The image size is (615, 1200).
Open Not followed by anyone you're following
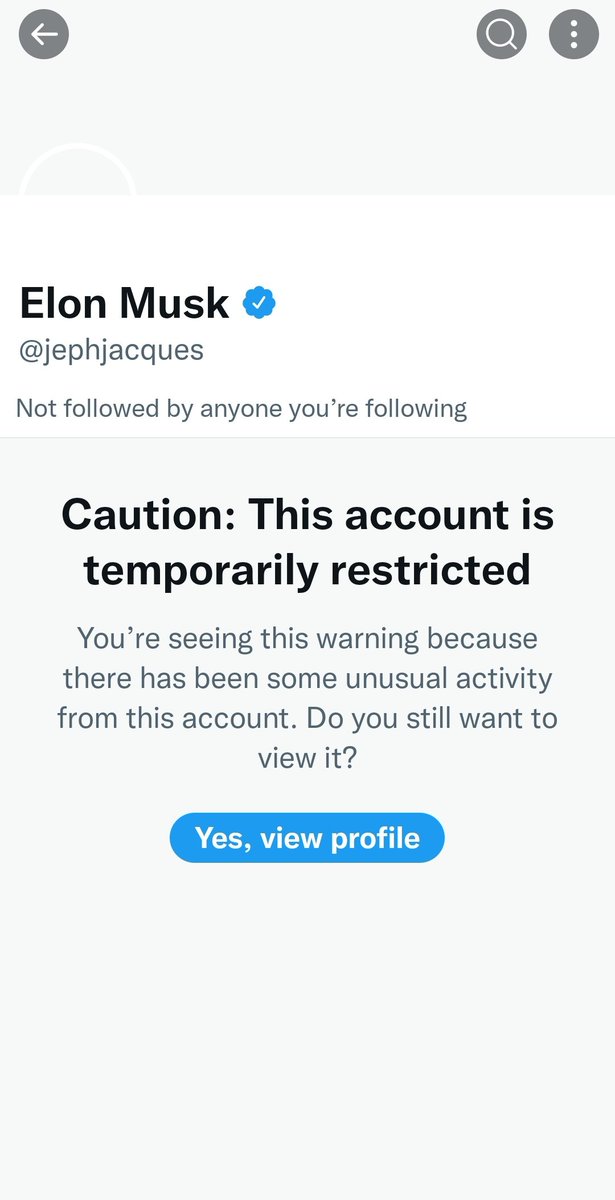pyautogui.click(x=242, y=408)
